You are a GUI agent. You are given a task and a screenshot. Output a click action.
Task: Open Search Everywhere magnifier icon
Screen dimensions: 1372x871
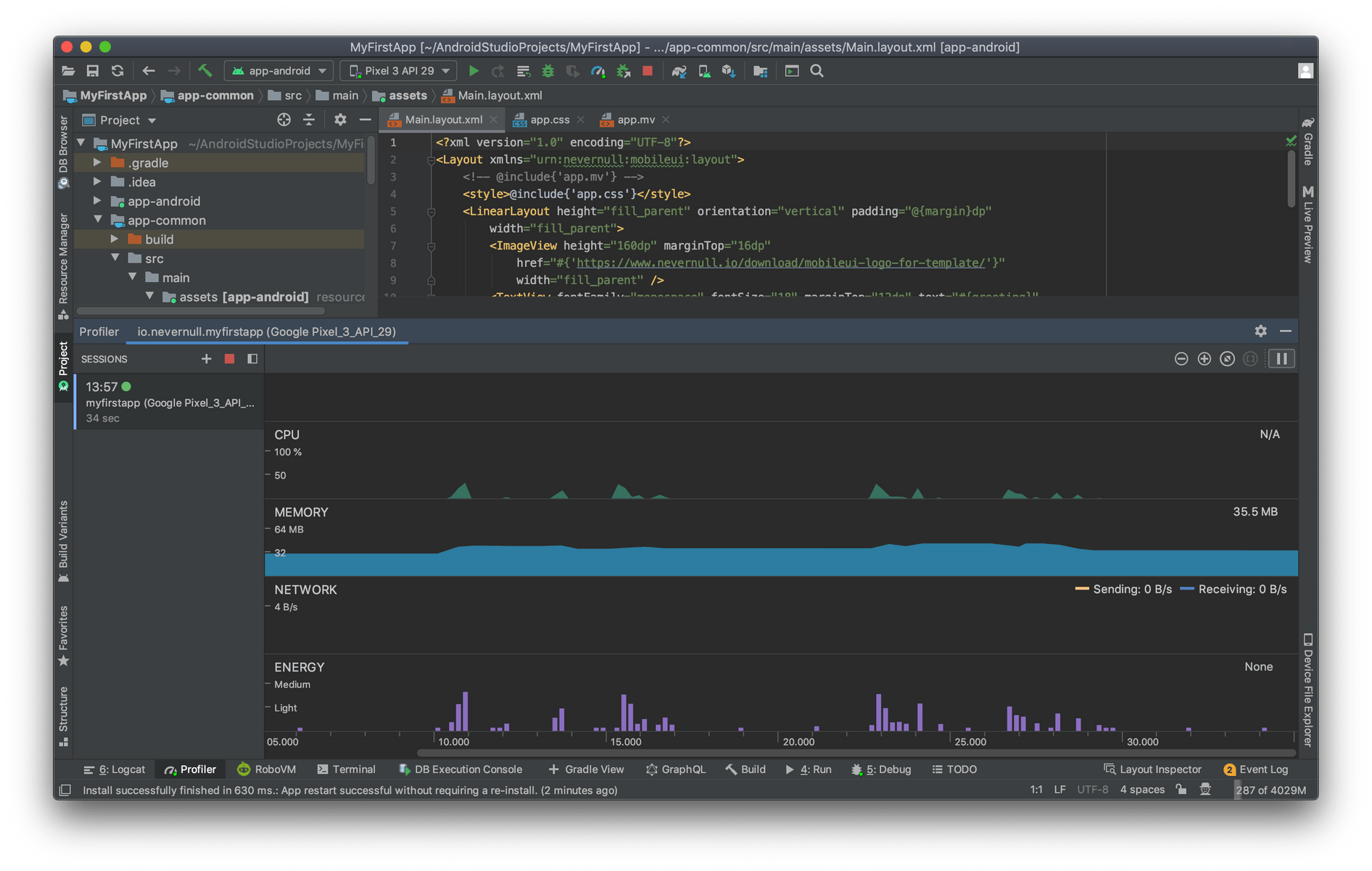817,71
